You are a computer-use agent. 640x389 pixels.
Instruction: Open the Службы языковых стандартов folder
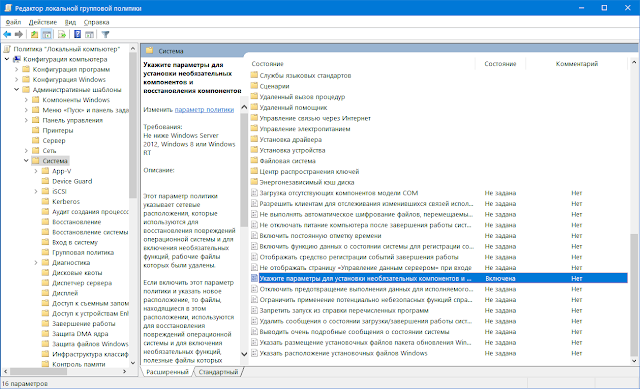(x=305, y=76)
